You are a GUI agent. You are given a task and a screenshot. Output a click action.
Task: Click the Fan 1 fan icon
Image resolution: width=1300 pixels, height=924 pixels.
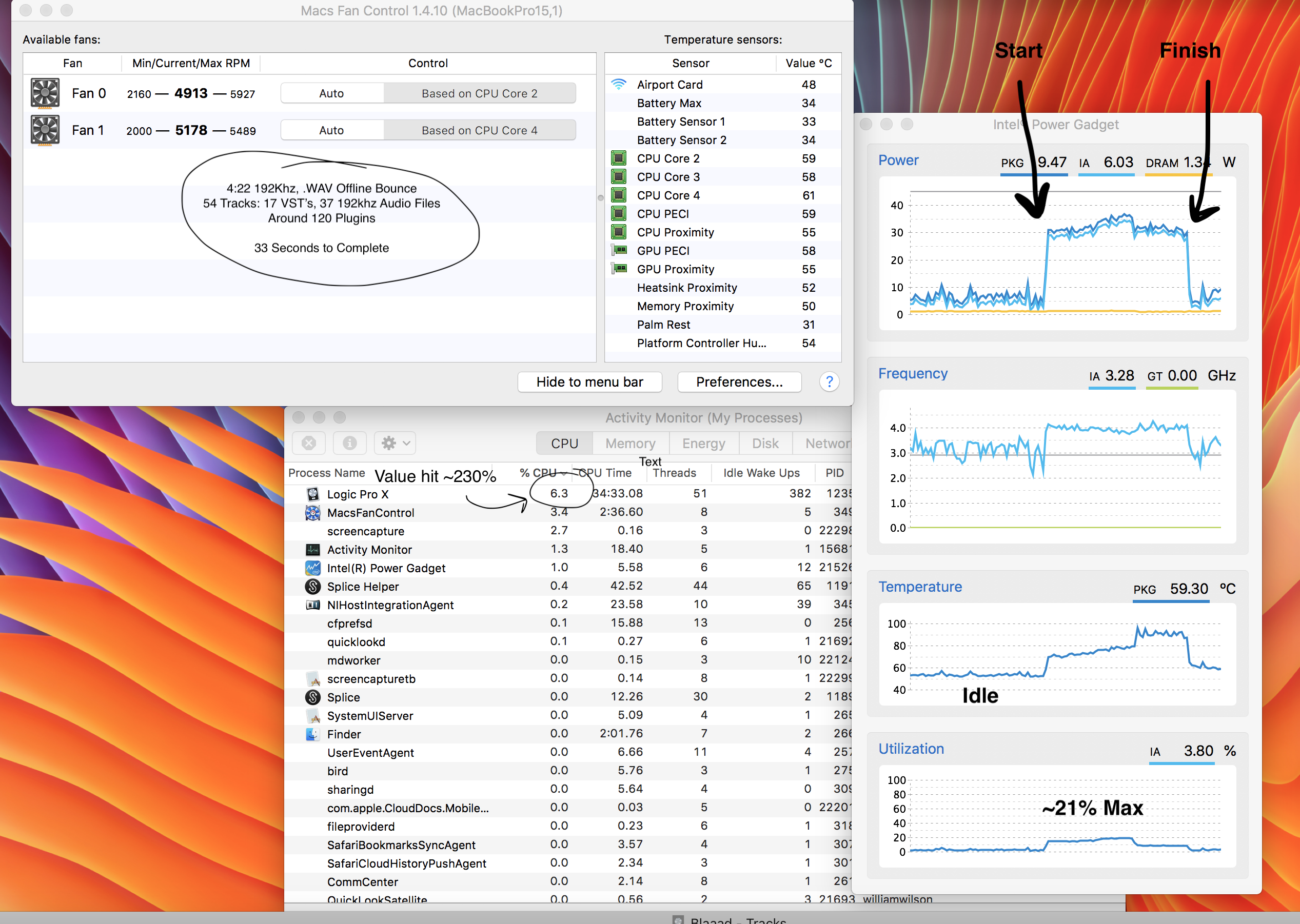coord(45,130)
